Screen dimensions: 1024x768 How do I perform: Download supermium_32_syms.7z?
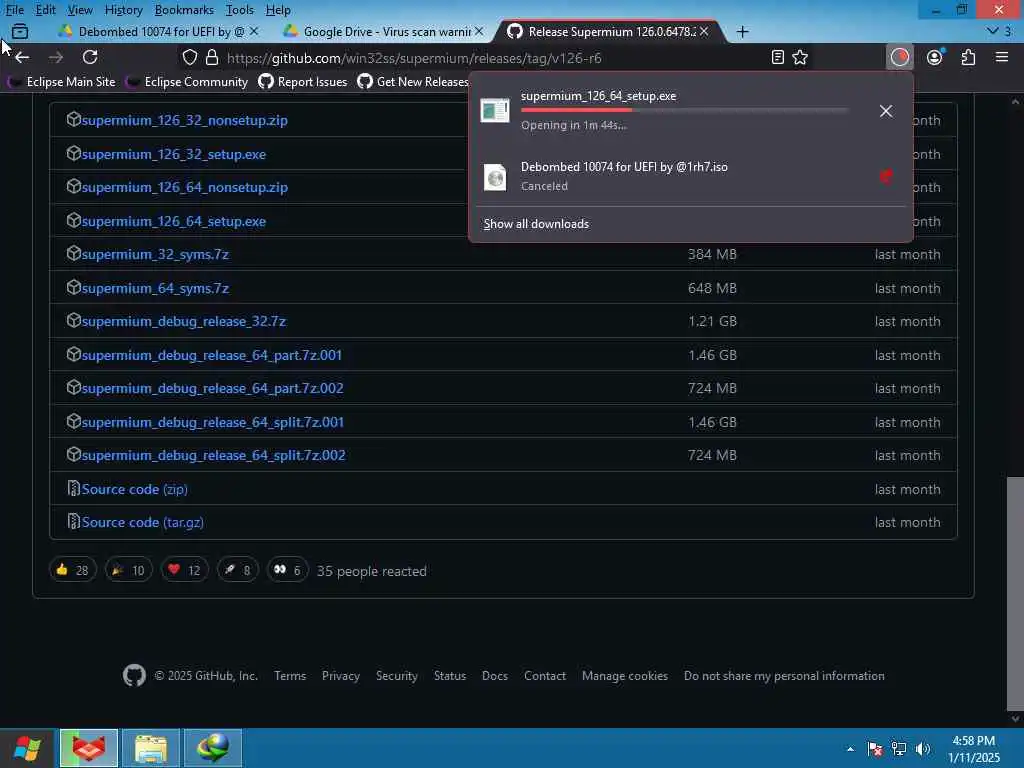(x=155, y=254)
